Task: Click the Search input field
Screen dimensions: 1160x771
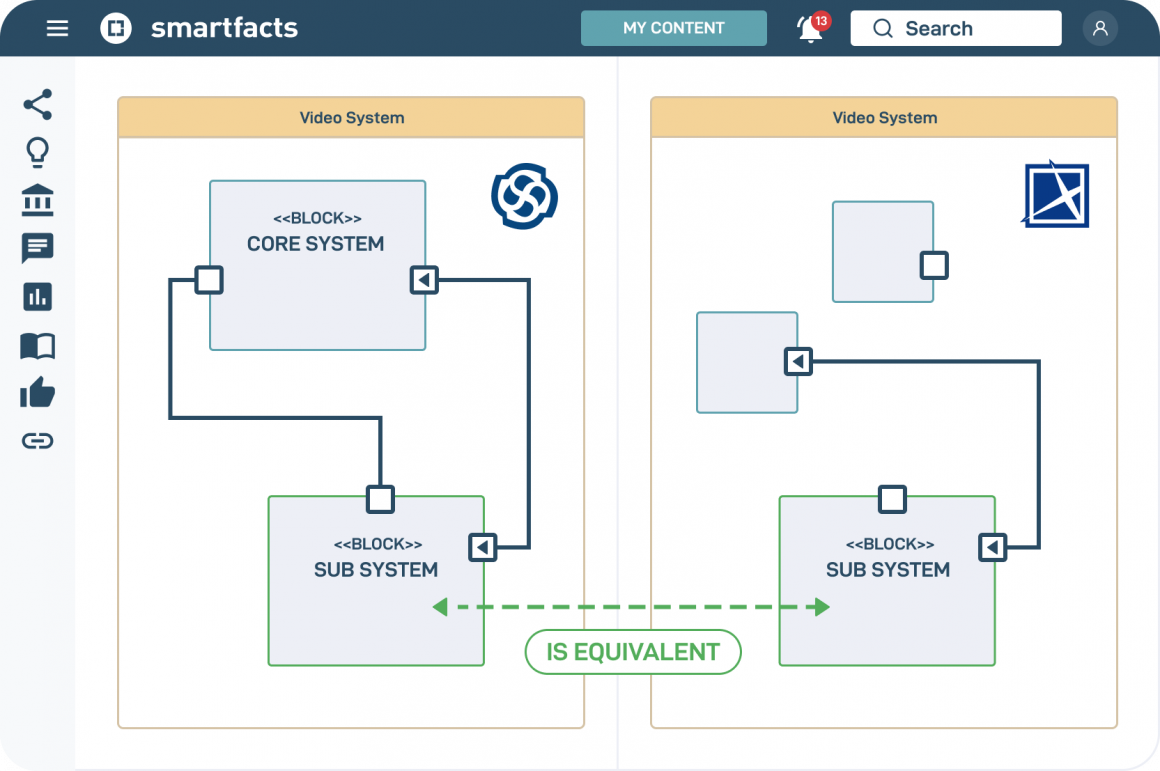Action: [955, 28]
